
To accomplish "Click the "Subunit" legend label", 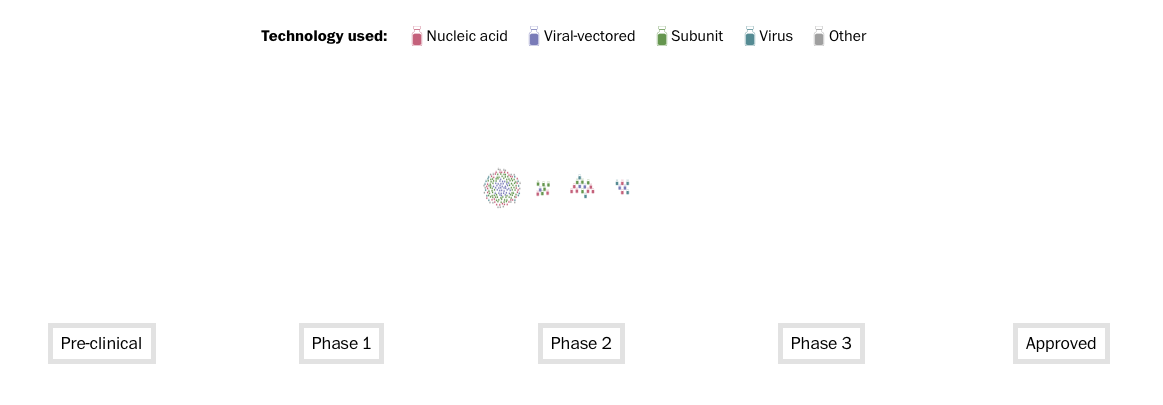I will (697, 37).
